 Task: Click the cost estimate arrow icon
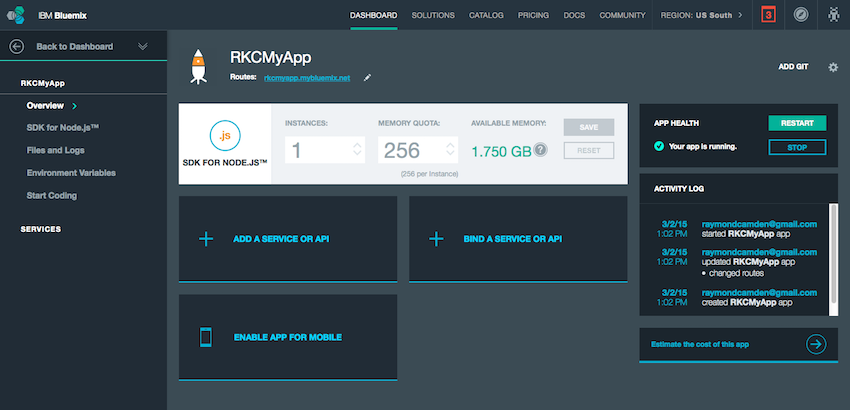pos(816,344)
